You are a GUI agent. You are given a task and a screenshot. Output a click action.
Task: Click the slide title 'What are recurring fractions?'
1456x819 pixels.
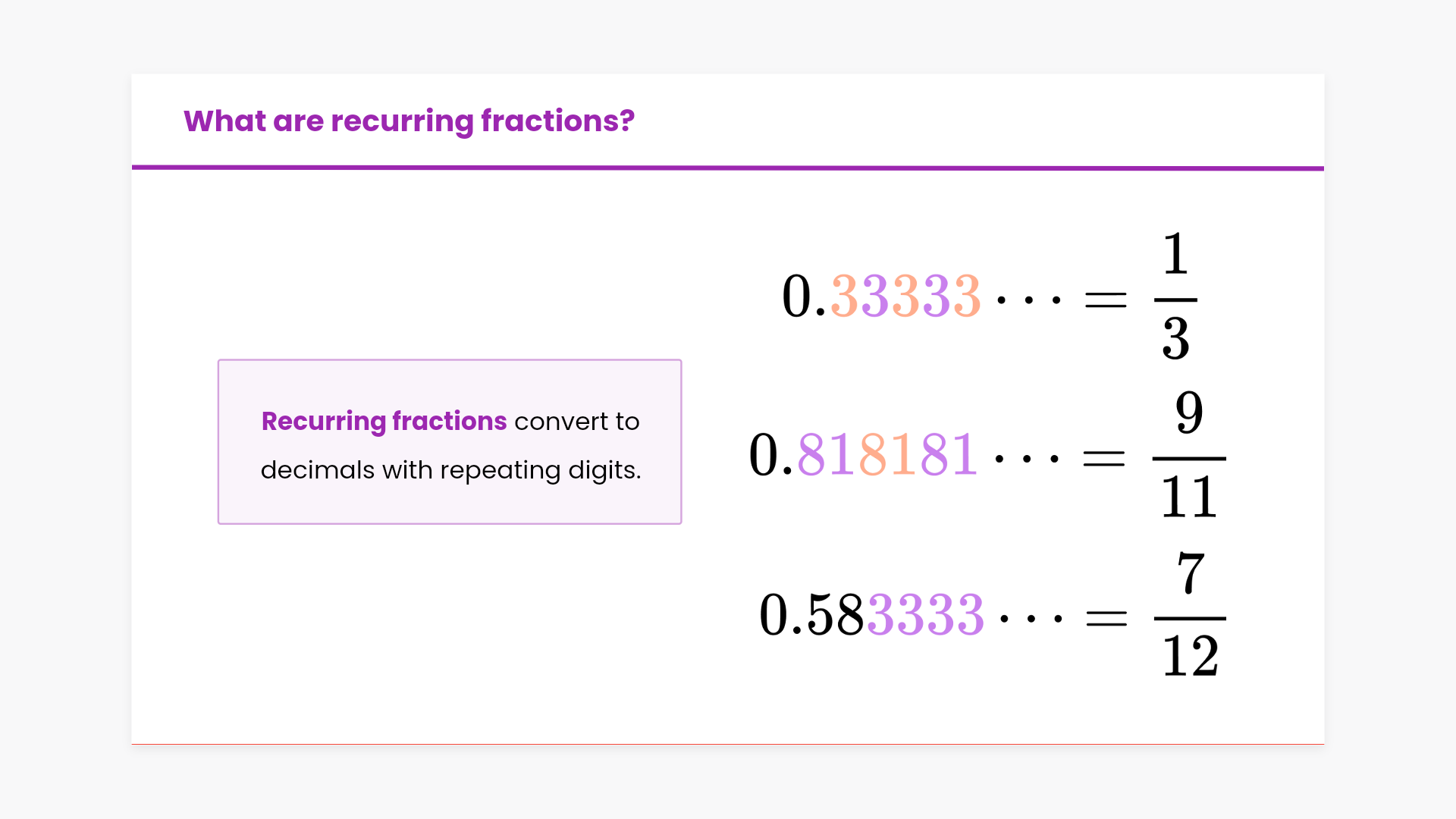click(x=409, y=121)
